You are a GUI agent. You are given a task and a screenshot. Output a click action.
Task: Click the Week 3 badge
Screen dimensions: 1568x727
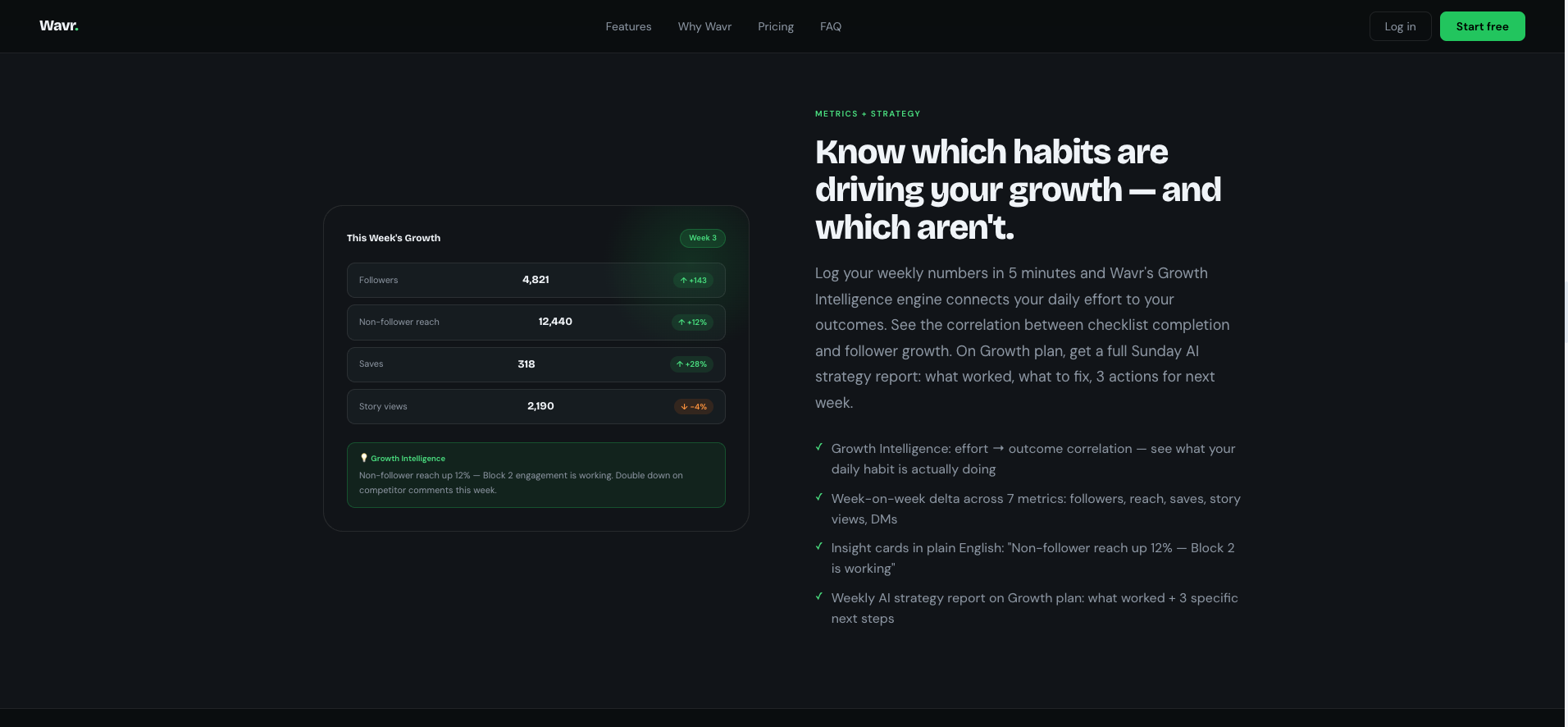tap(703, 238)
